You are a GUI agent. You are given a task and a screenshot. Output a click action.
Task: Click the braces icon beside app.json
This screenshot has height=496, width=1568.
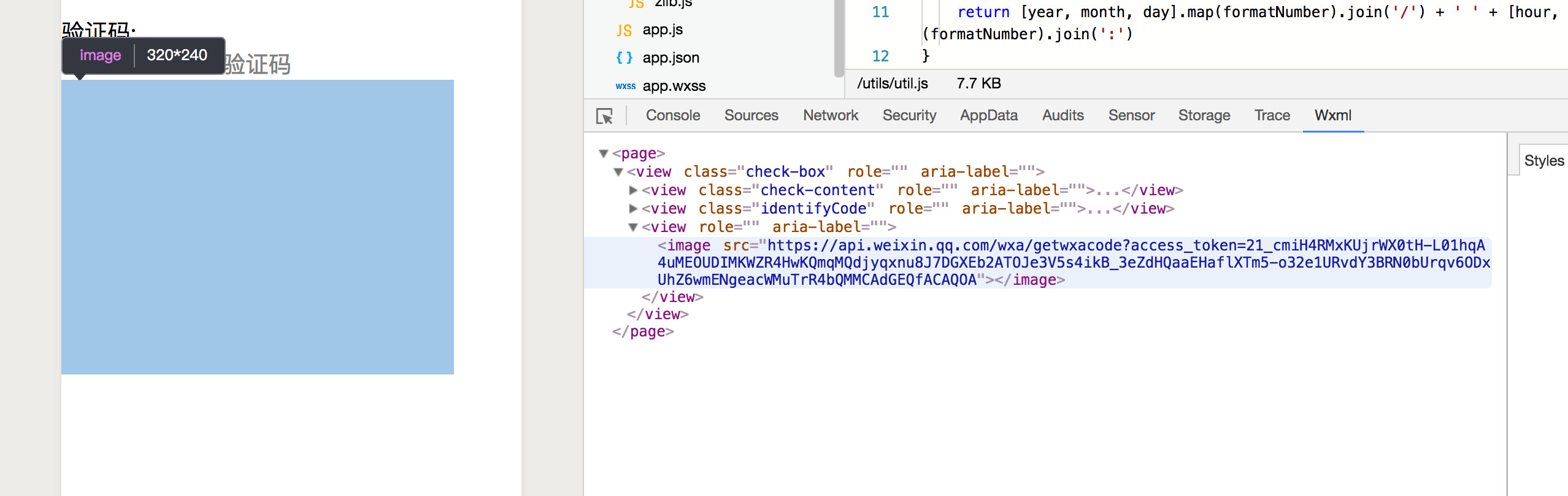(x=624, y=58)
